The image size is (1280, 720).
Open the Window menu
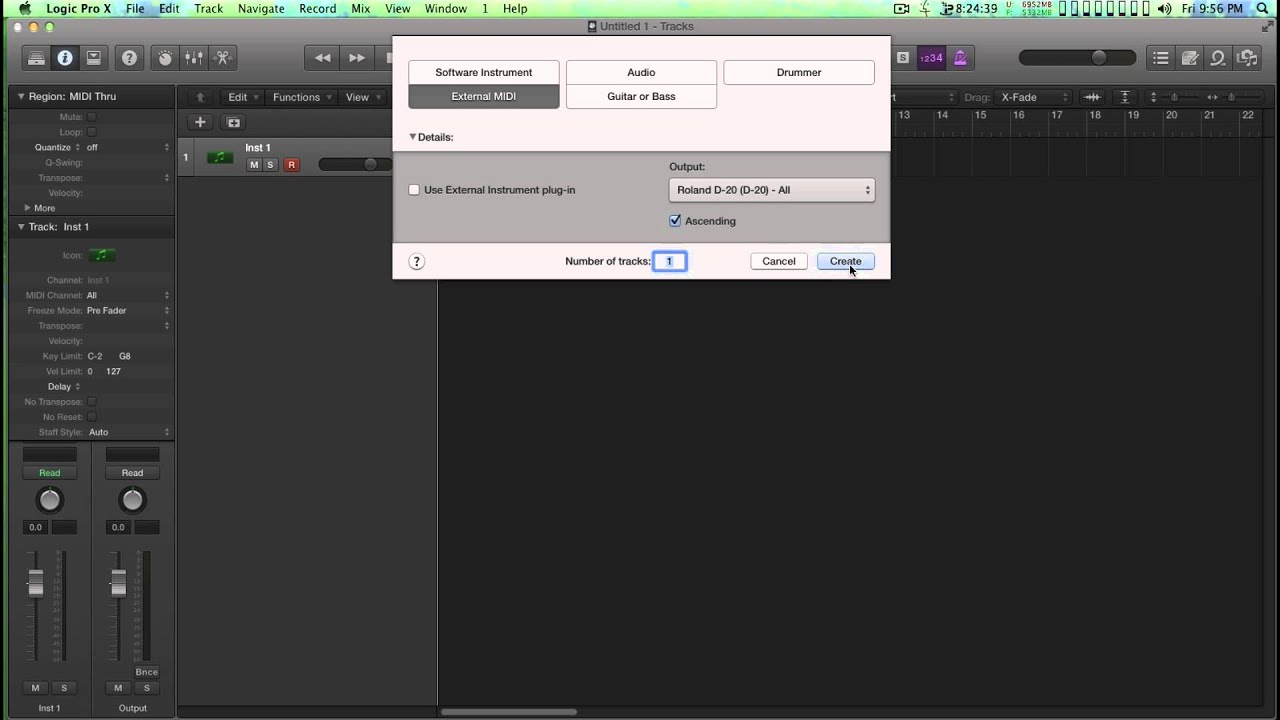pos(445,8)
